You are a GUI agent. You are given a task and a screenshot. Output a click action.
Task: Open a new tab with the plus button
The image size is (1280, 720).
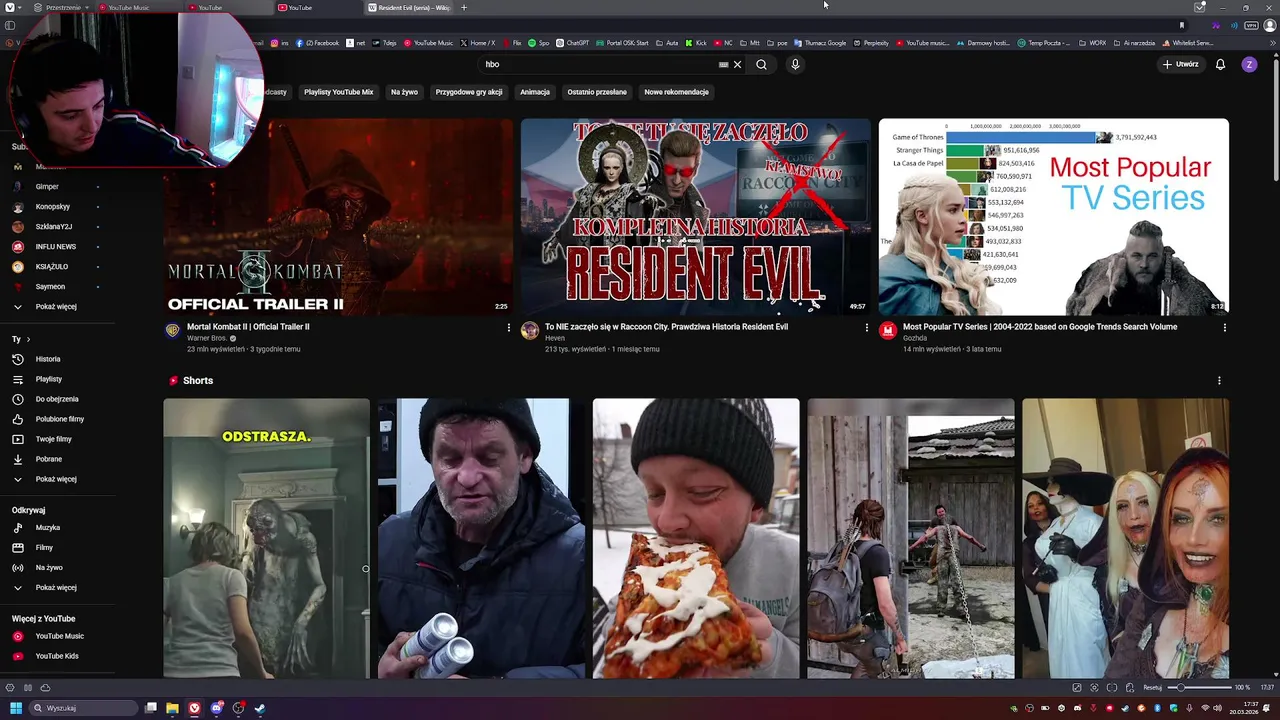(463, 7)
